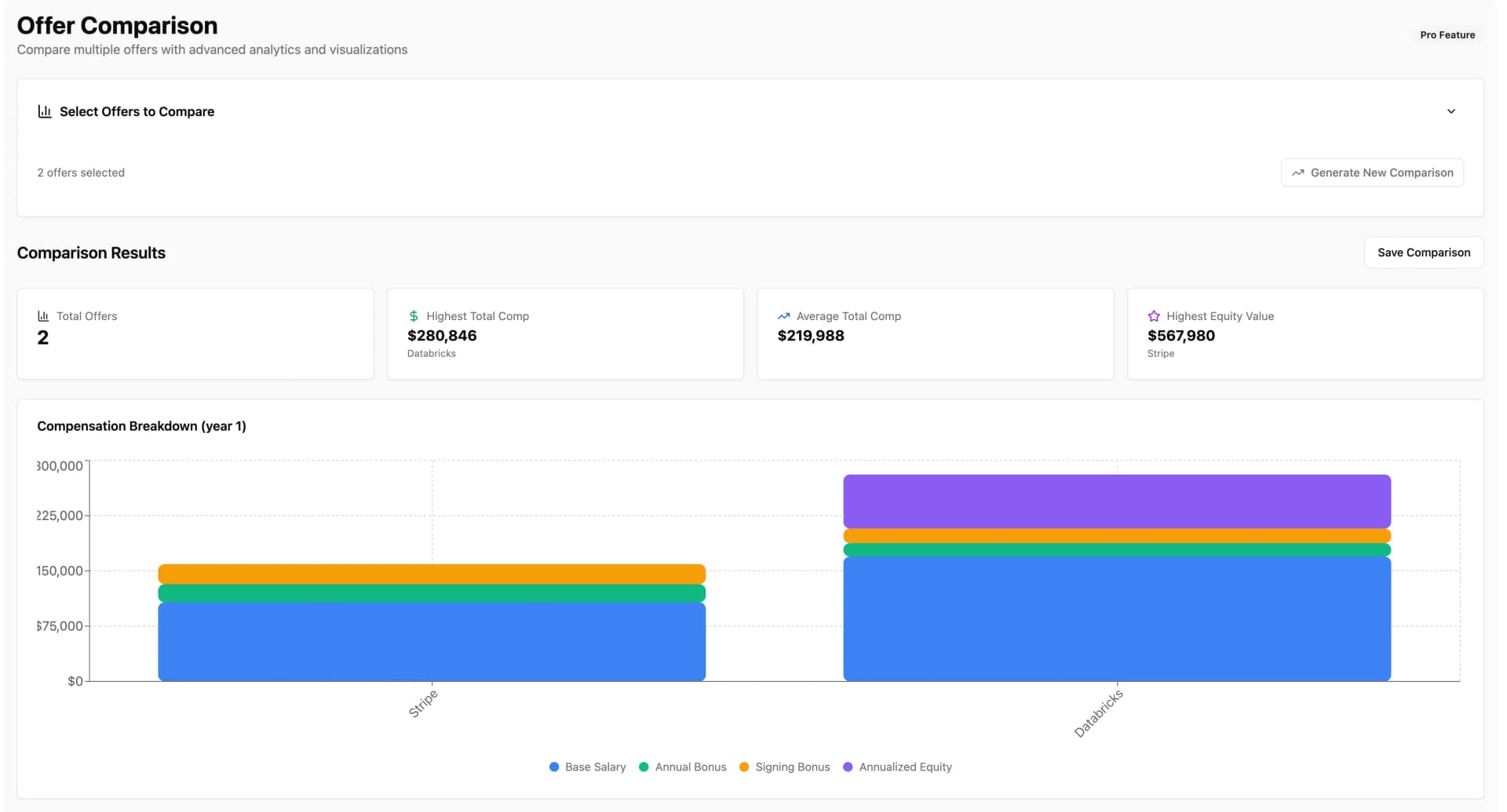Image resolution: width=1507 pixels, height=812 pixels.
Task: Click the trend arrow icon inside Generate New Comparison
Action: pos(1298,172)
